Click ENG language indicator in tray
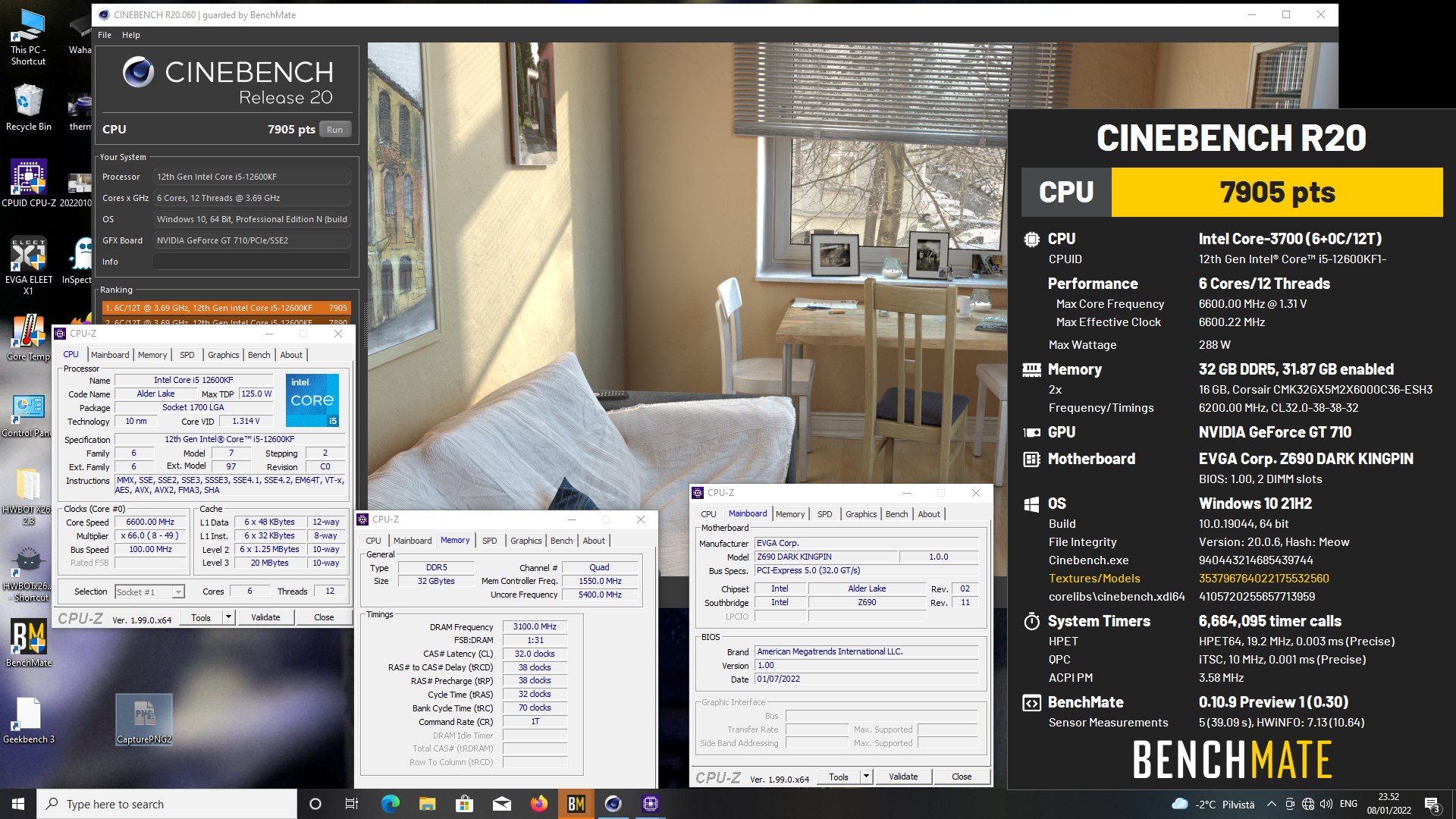The height and width of the screenshot is (819, 1456). pos(1348,804)
